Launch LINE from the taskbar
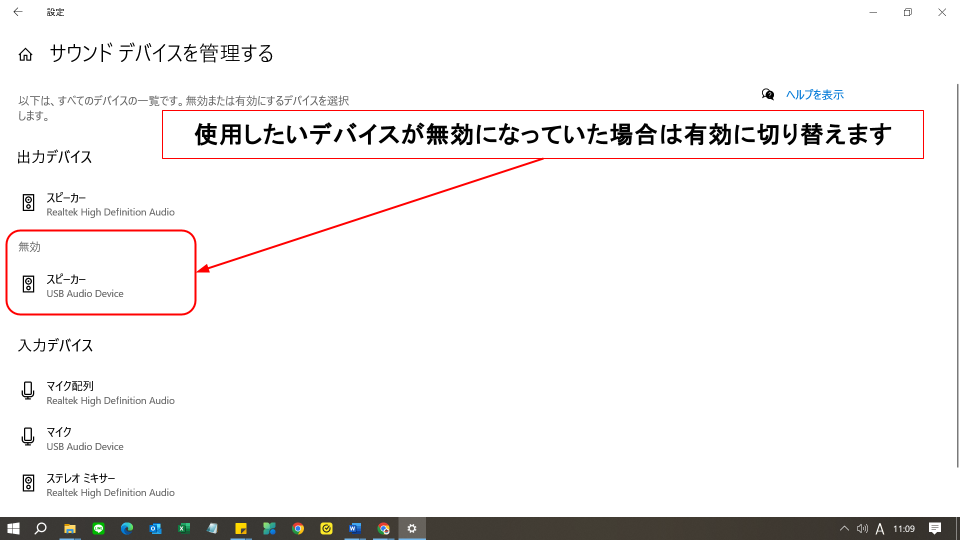Viewport: 960px width, 540px height. pos(98,528)
